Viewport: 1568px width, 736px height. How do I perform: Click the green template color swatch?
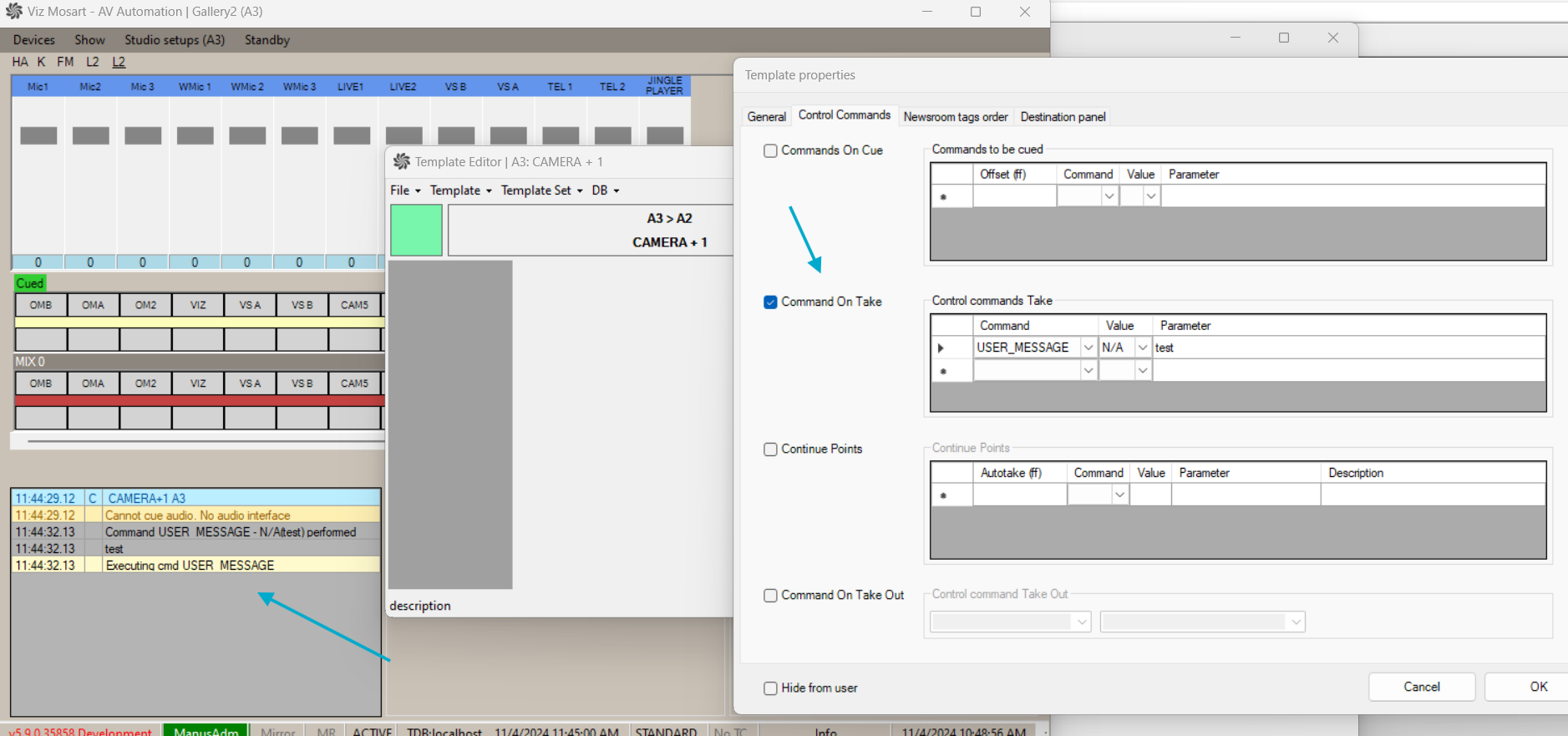pyautogui.click(x=416, y=230)
